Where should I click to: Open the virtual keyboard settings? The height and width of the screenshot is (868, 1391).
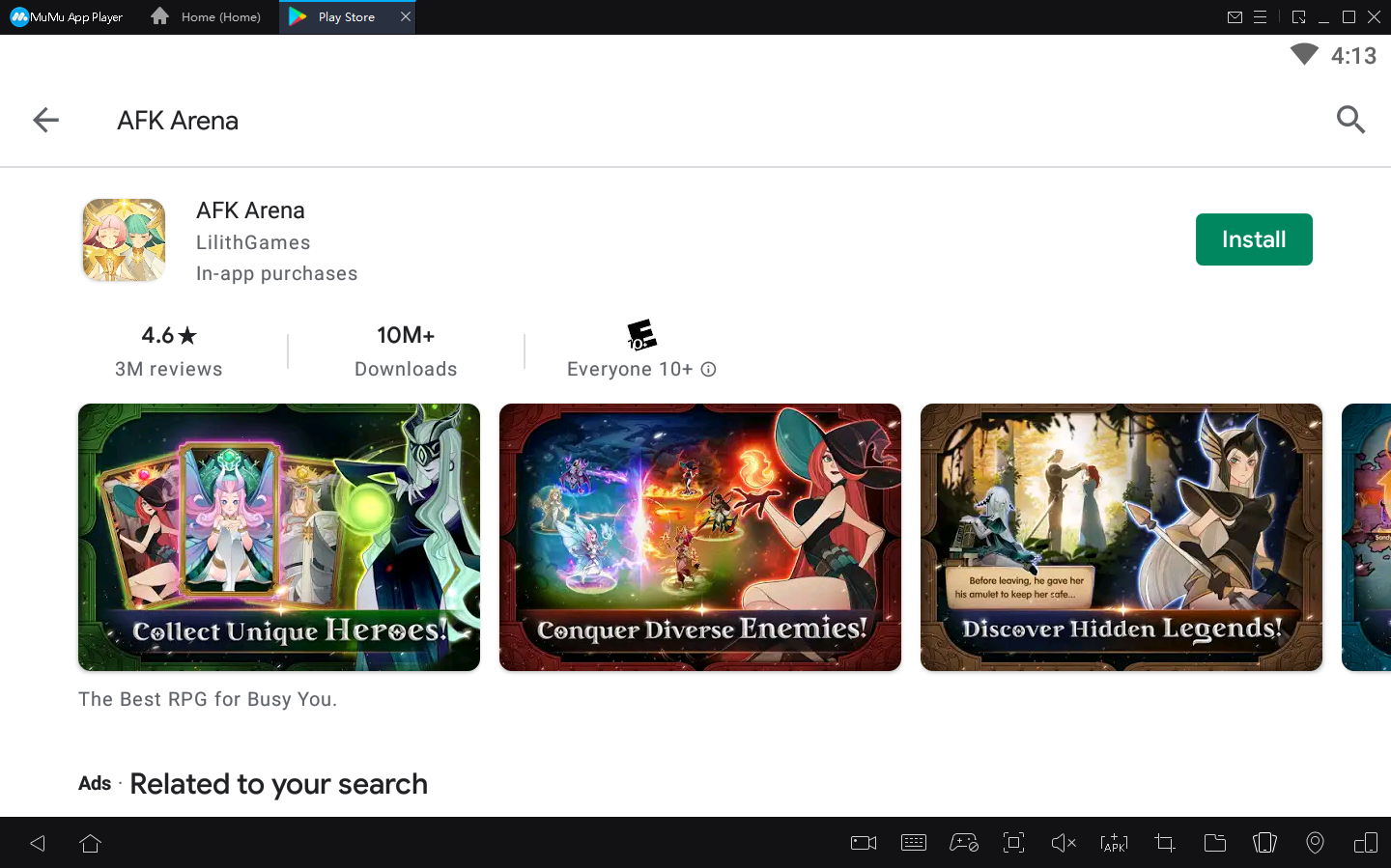(x=913, y=843)
